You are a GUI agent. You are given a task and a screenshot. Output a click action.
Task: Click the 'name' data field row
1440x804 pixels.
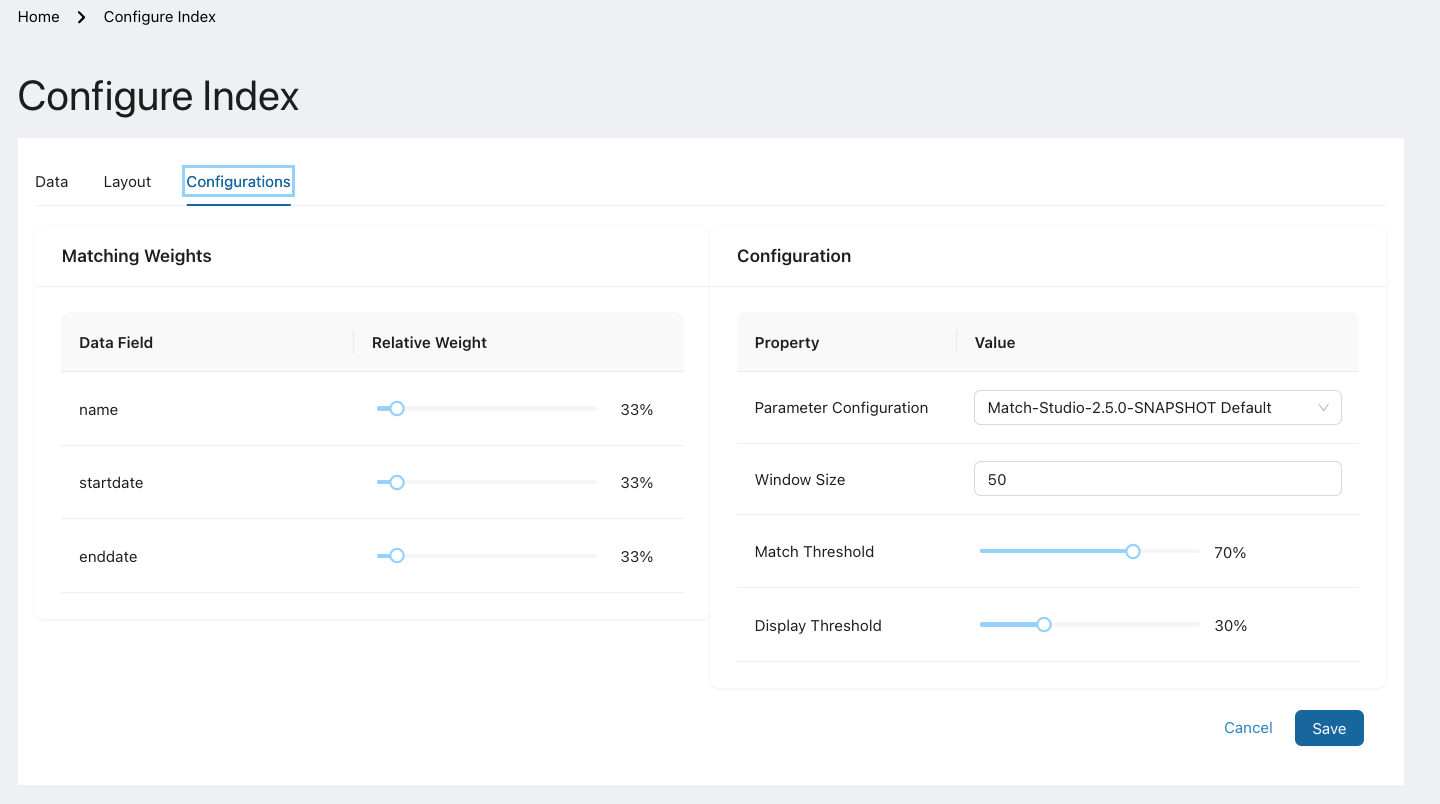click(372, 409)
